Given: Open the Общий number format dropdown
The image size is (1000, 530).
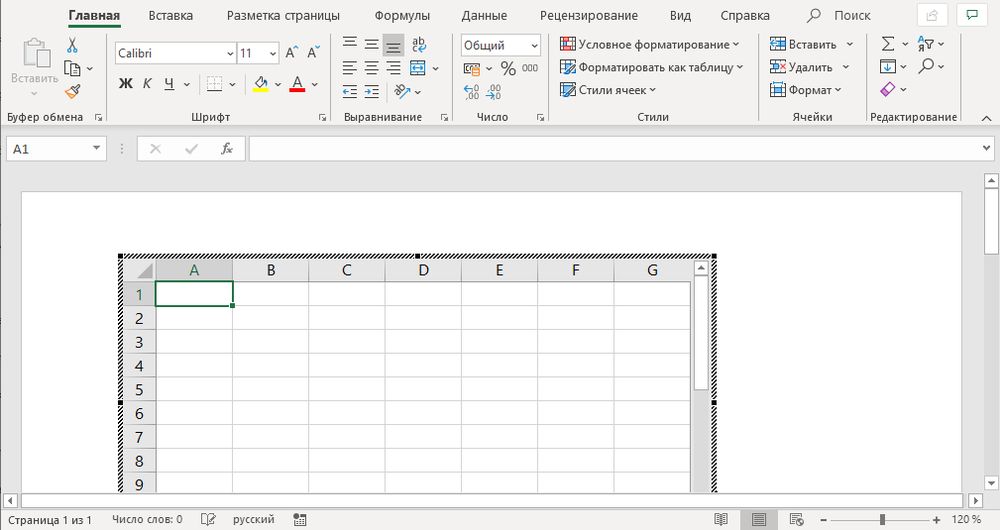Looking at the screenshot, I should pyautogui.click(x=533, y=45).
